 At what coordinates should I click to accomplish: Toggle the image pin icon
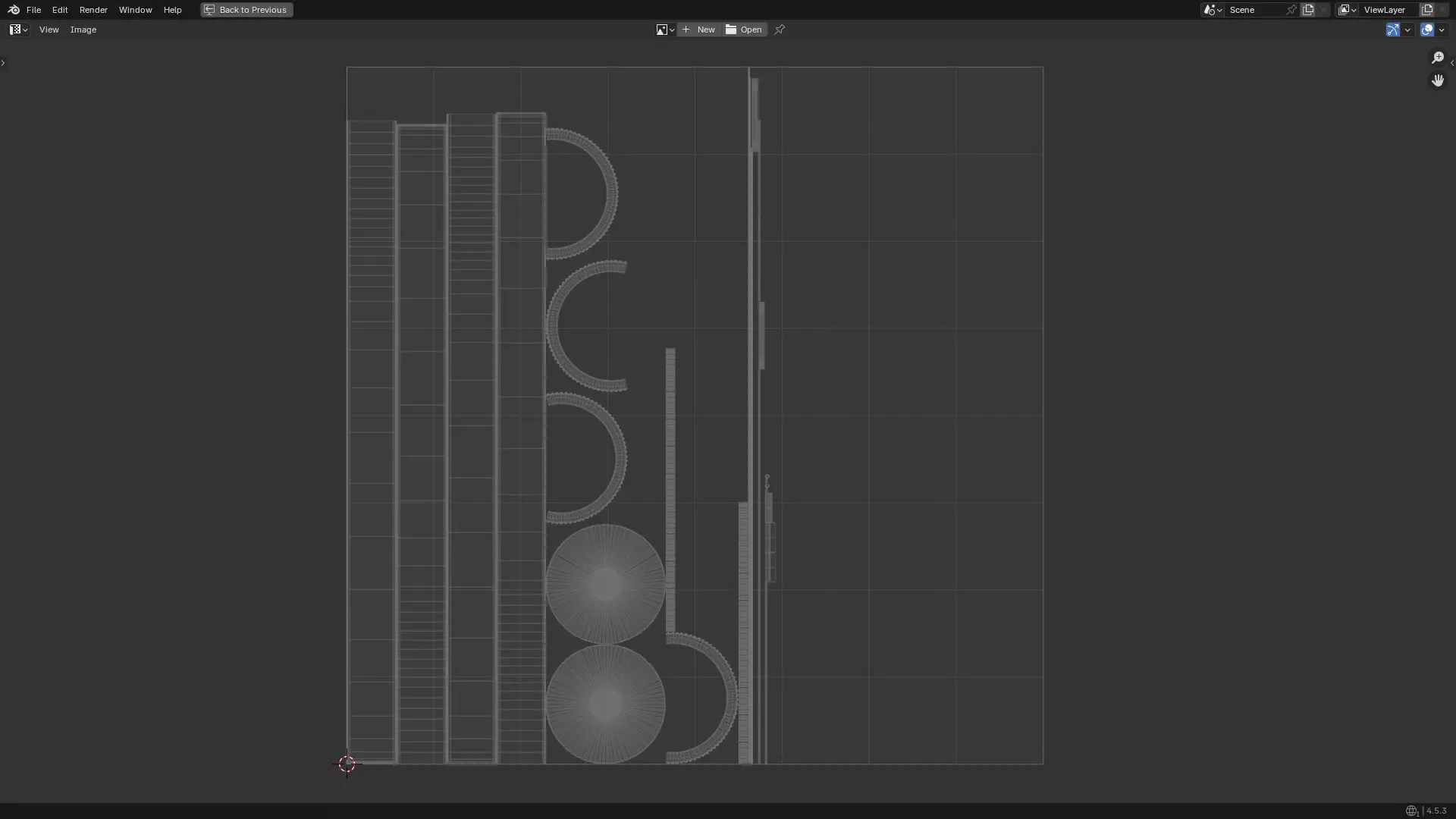tap(780, 30)
